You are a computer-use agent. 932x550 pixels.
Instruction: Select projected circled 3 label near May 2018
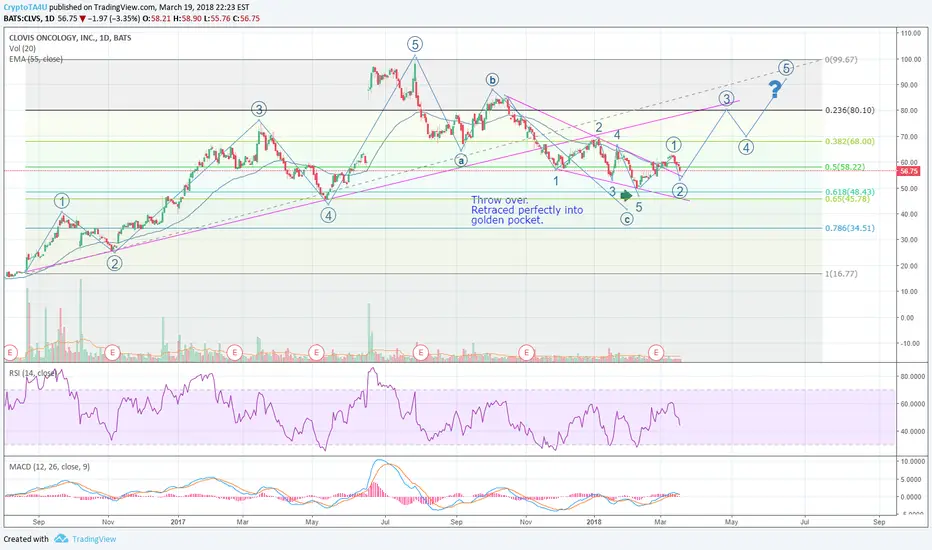point(726,99)
